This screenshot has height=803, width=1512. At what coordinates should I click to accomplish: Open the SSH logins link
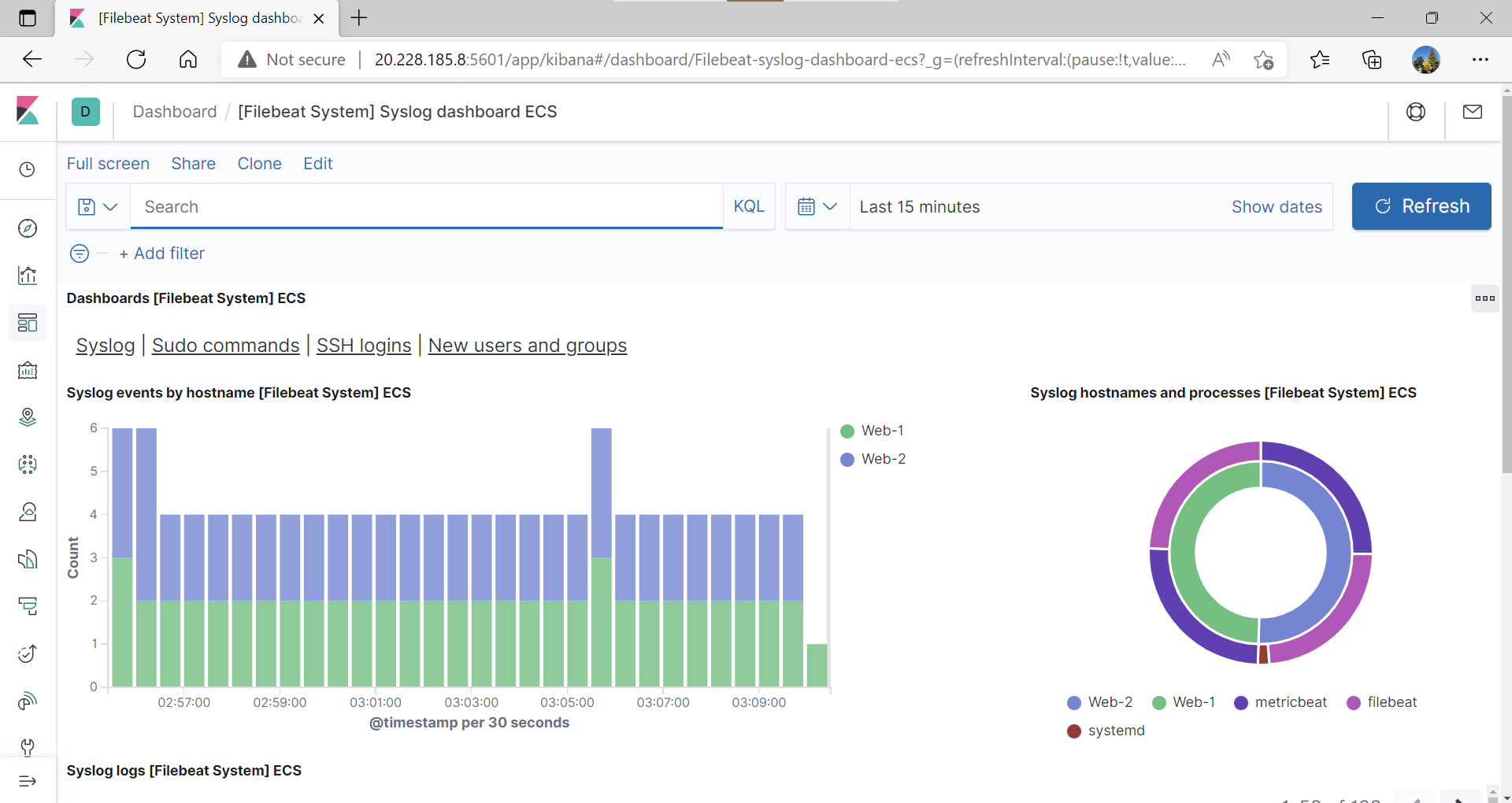coord(363,345)
